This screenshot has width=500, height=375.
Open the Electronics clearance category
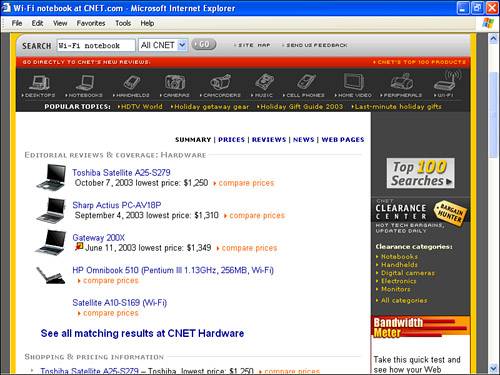click(x=396, y=281)
